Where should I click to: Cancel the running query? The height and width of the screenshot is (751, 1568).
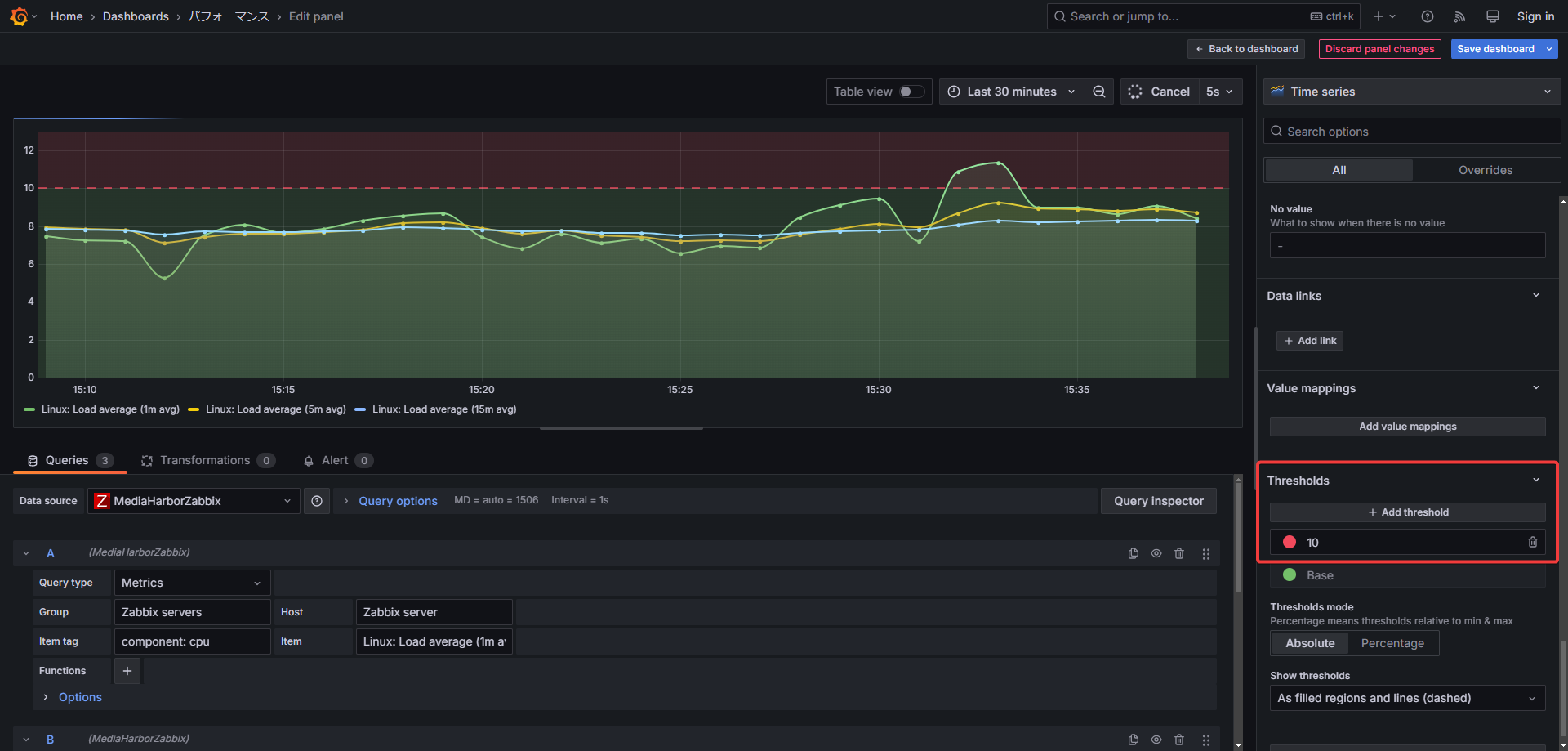tap(1158, 92)
